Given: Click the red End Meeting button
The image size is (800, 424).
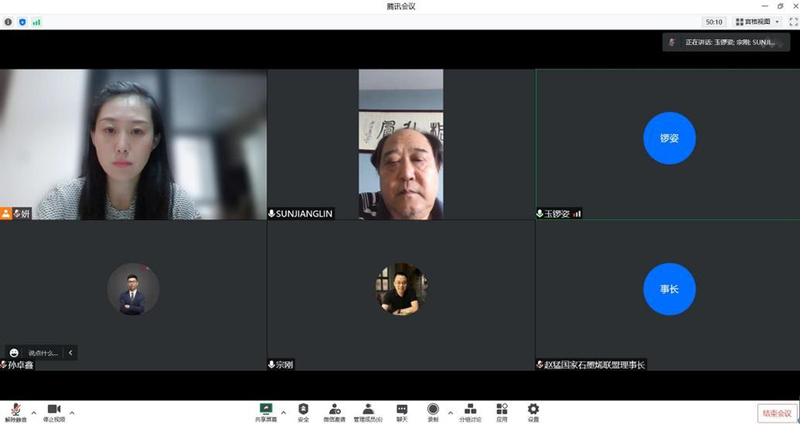Looking at the screenshot, I should coord(776,413).
